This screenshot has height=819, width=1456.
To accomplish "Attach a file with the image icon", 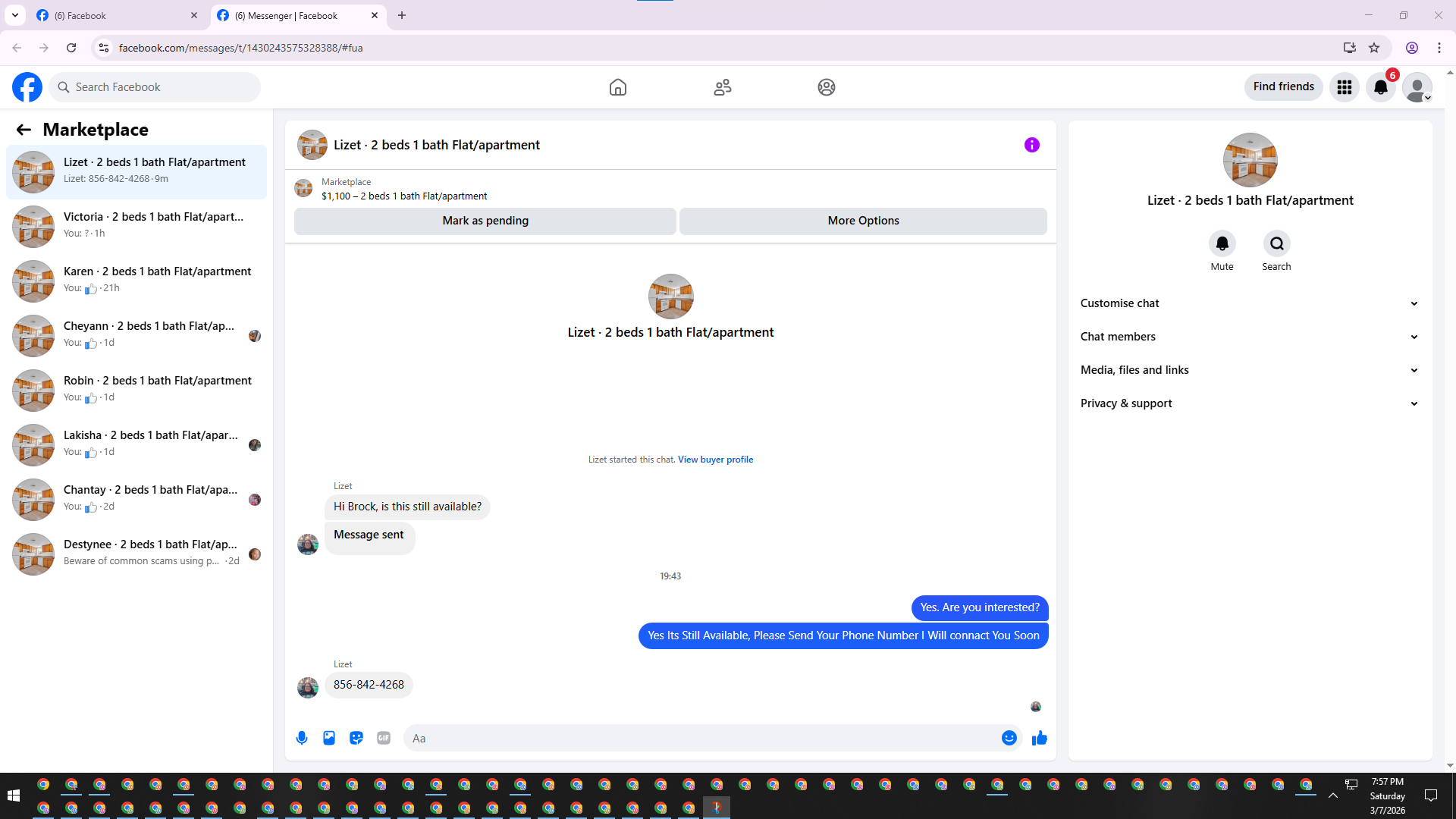I will pos(329,738).
